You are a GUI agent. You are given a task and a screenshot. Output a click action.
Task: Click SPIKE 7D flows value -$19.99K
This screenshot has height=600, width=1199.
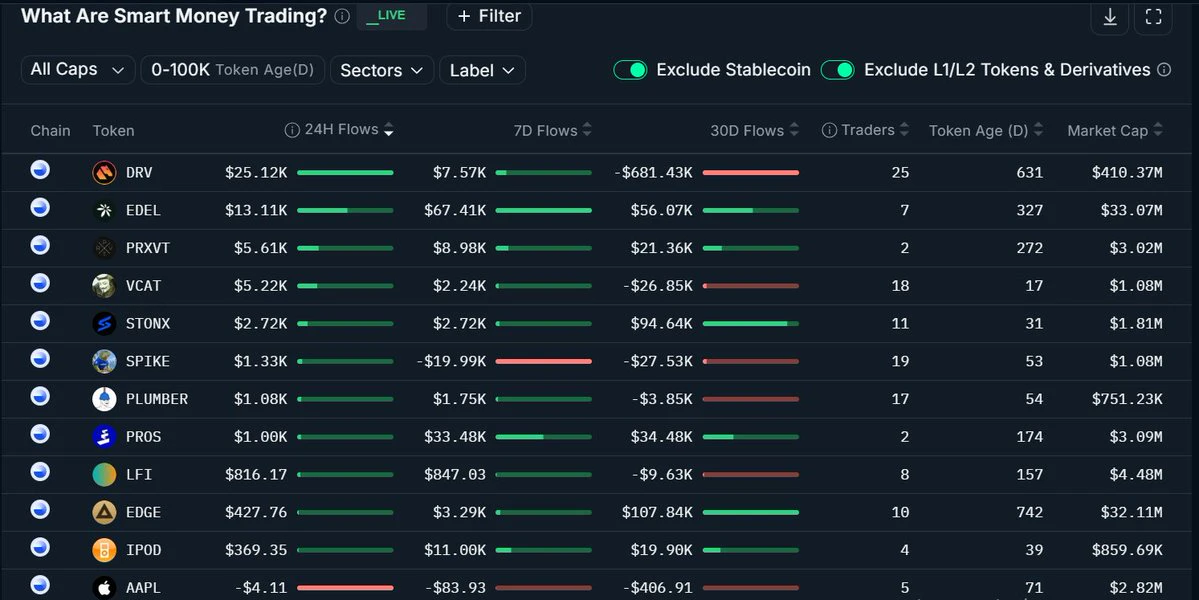pos(451,361)
